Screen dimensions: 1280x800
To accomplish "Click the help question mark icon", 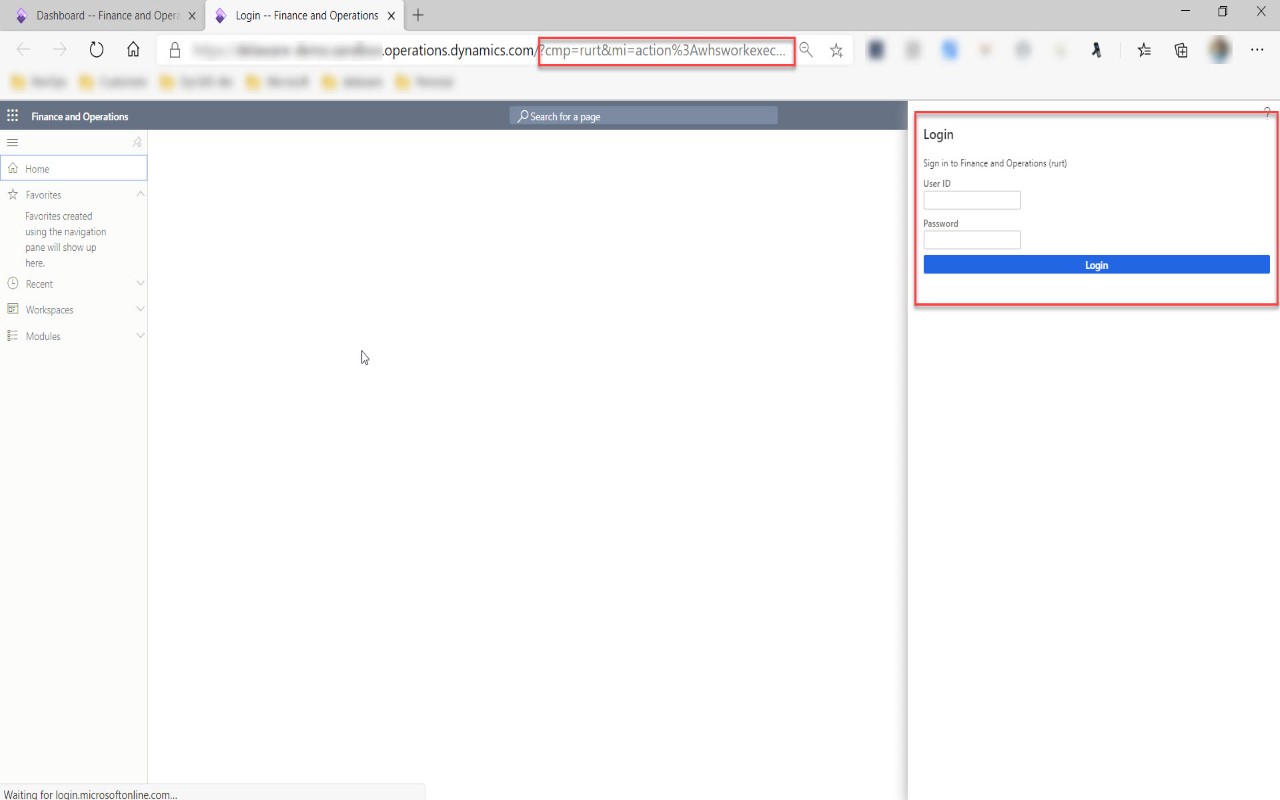I will [x=1267, y=113].
